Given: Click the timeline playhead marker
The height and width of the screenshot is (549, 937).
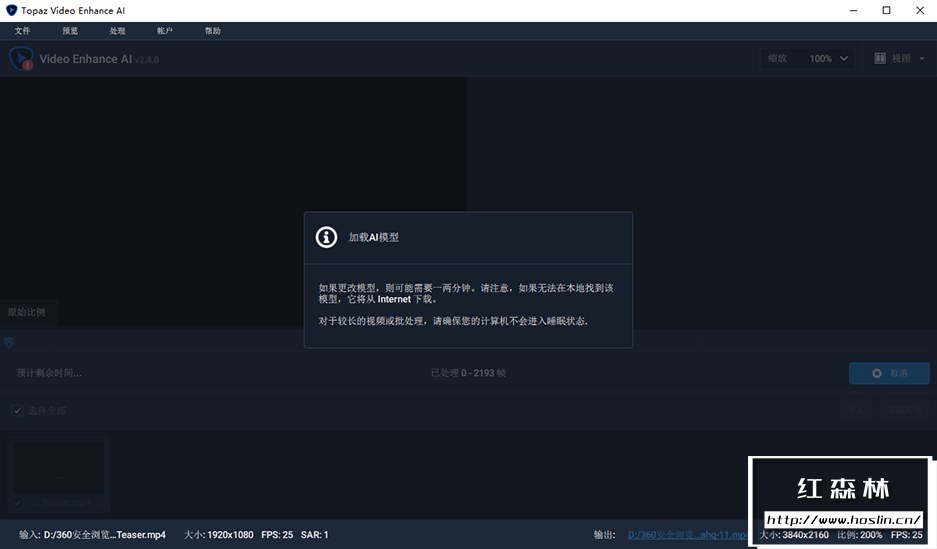Looking at the screenshot, I should click(9, 343).
